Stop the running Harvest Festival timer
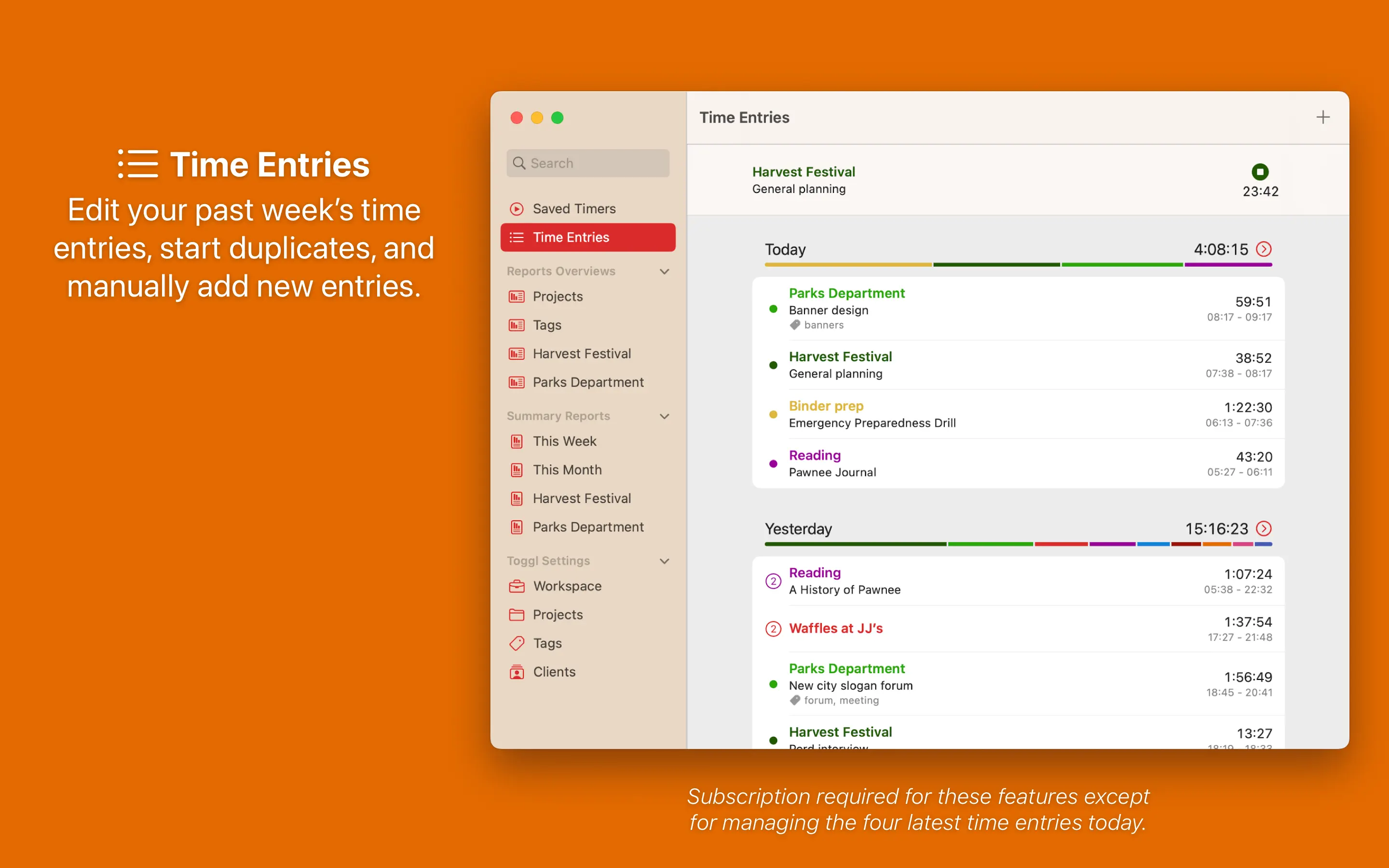Screen dimensions: 1389x868 click(1259, 172)
